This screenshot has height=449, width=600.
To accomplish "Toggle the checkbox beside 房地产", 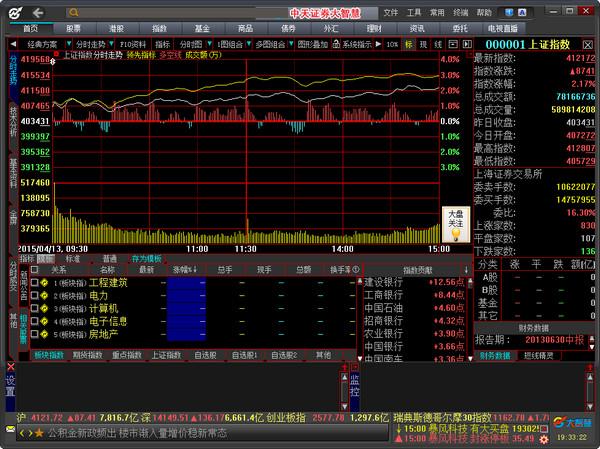I will (x=33, y=335).
